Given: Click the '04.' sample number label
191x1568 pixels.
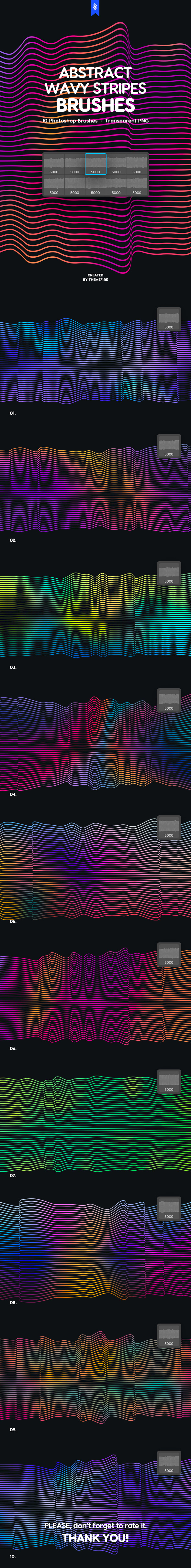Looking at the screenshot, I should click(x=13, y=794).
